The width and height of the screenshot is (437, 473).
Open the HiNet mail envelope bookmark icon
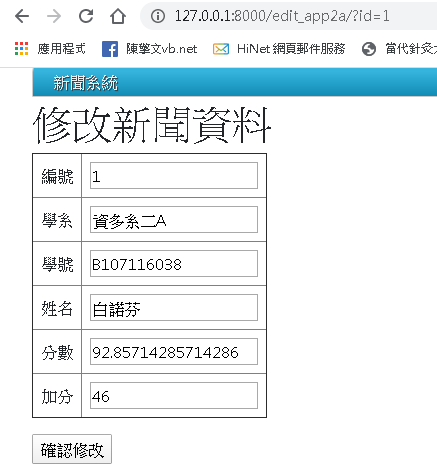pyautogui.click(x=221, y=49)
